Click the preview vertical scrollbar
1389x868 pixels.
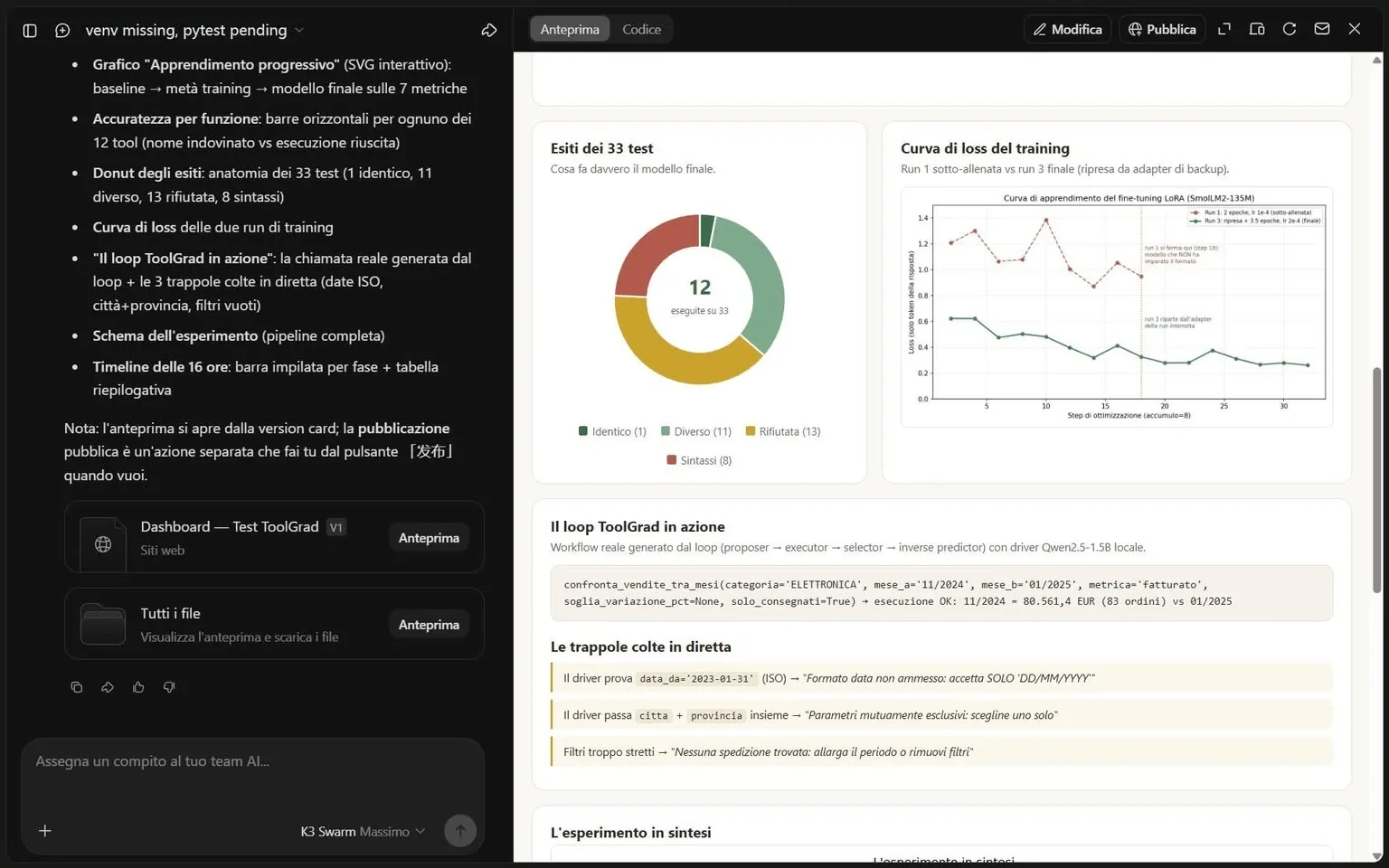tap(1377, 480)
